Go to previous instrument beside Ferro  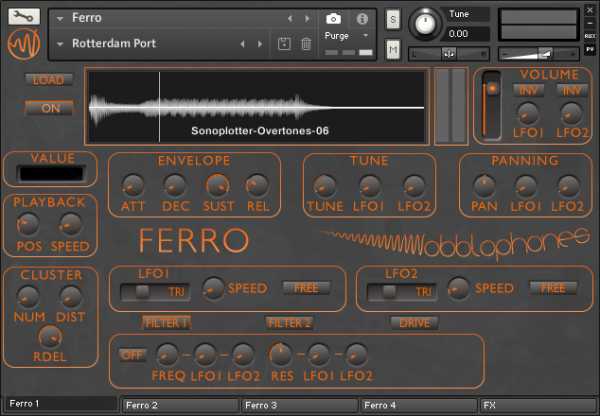[x=290, y=18]
